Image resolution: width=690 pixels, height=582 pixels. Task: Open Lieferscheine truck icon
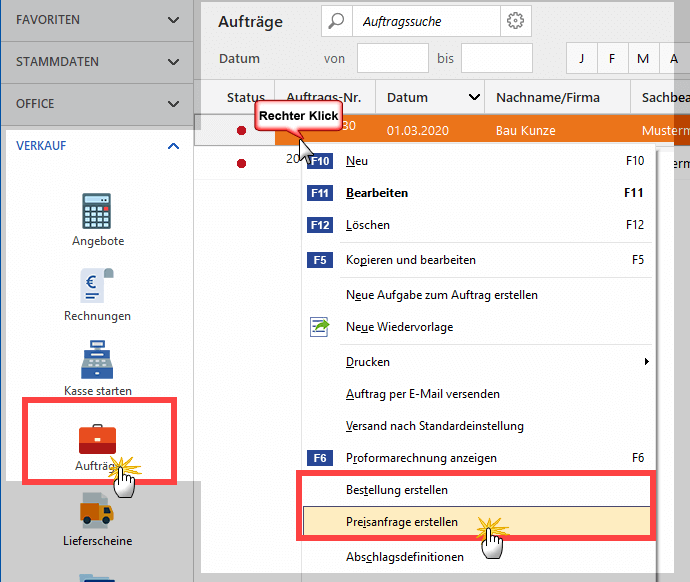(98, 512)
